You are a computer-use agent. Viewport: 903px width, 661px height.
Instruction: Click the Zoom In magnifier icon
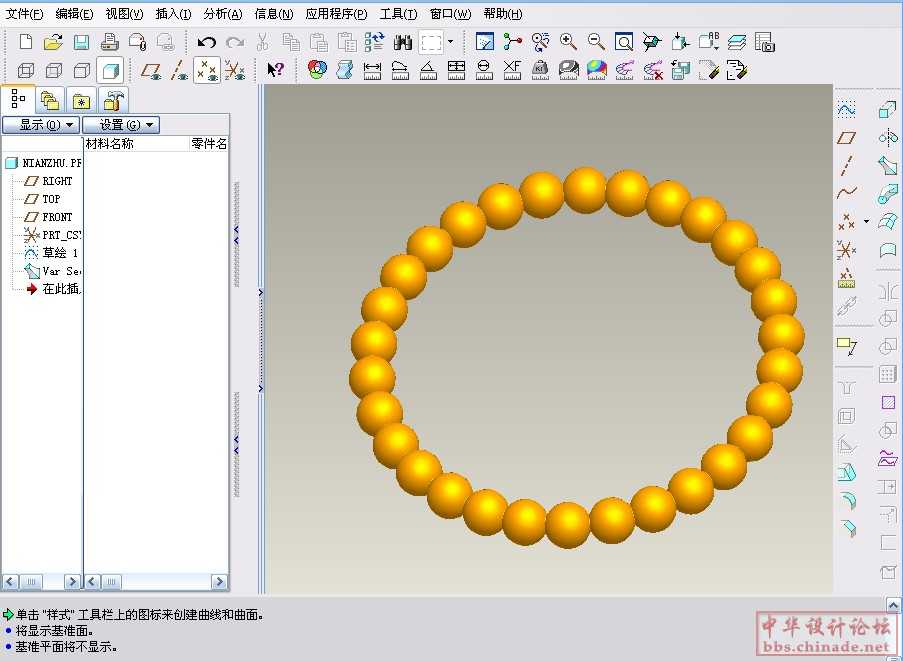[x=568, y=42]
